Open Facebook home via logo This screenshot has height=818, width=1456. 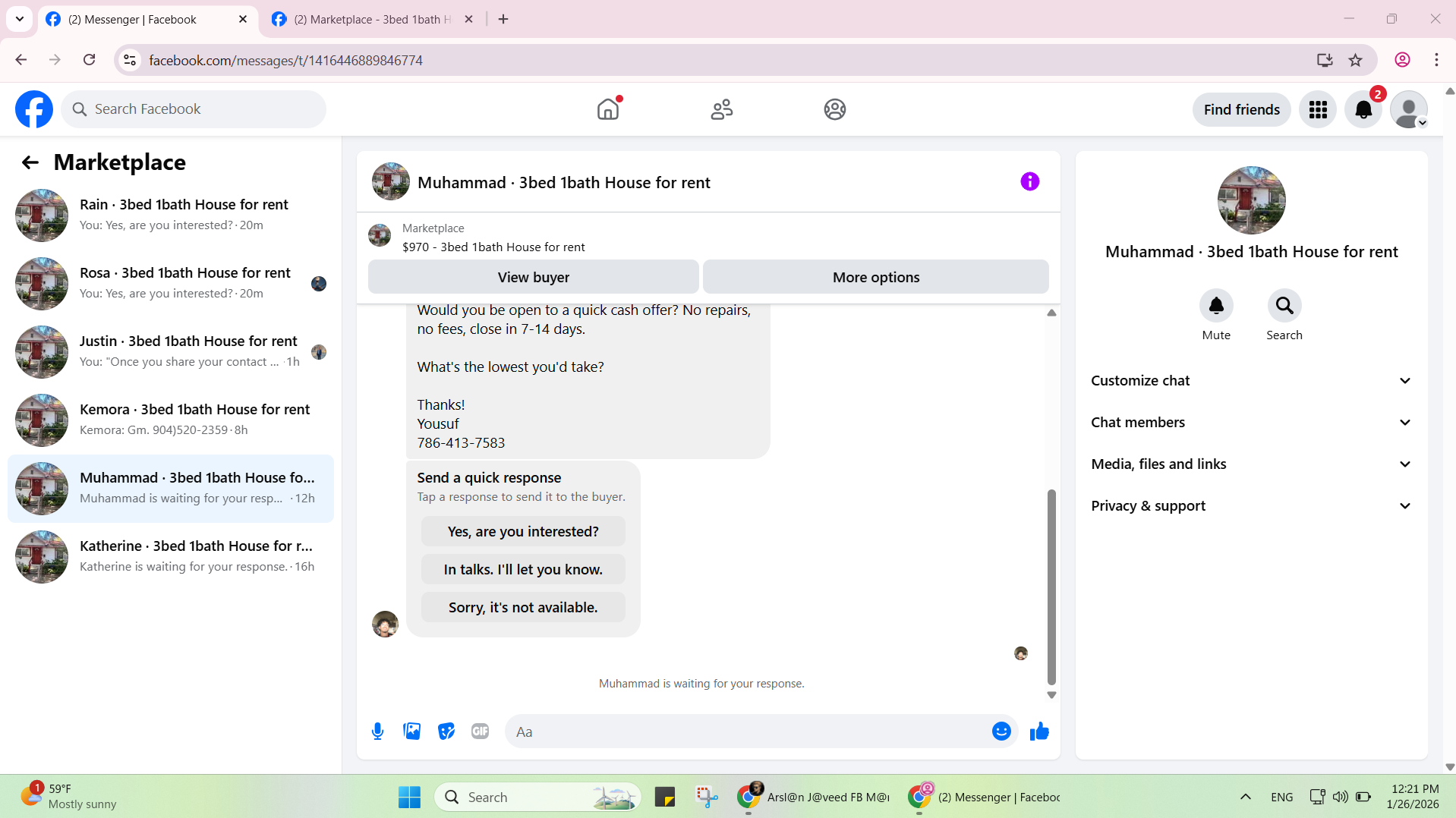point(34,109)
